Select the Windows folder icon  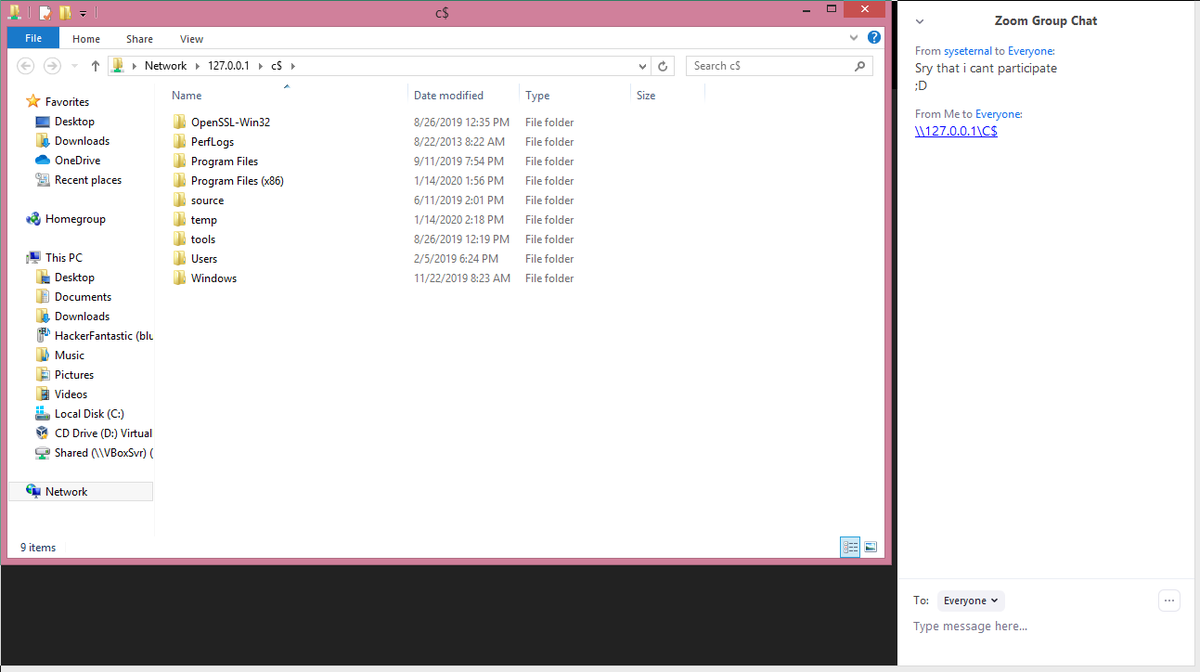180,278
